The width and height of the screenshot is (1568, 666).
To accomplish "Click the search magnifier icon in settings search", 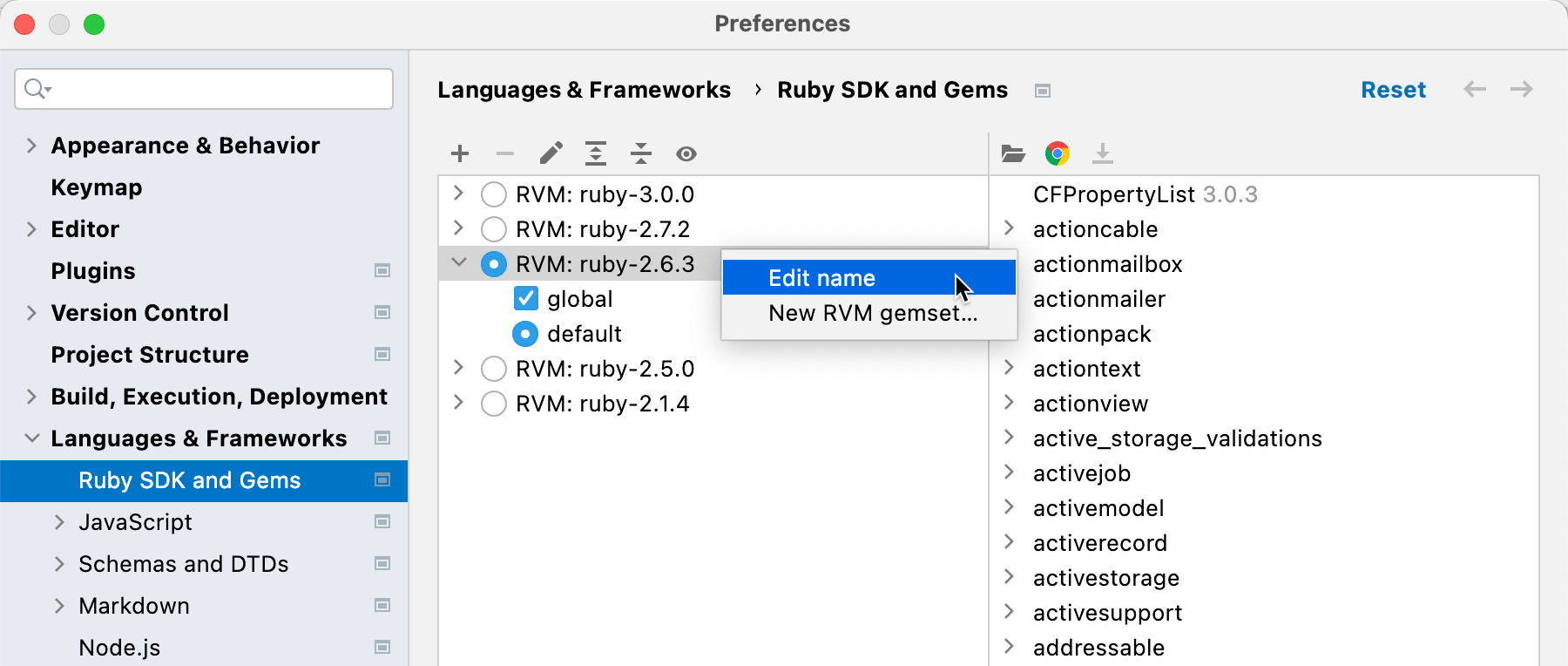I will (37, 89).
